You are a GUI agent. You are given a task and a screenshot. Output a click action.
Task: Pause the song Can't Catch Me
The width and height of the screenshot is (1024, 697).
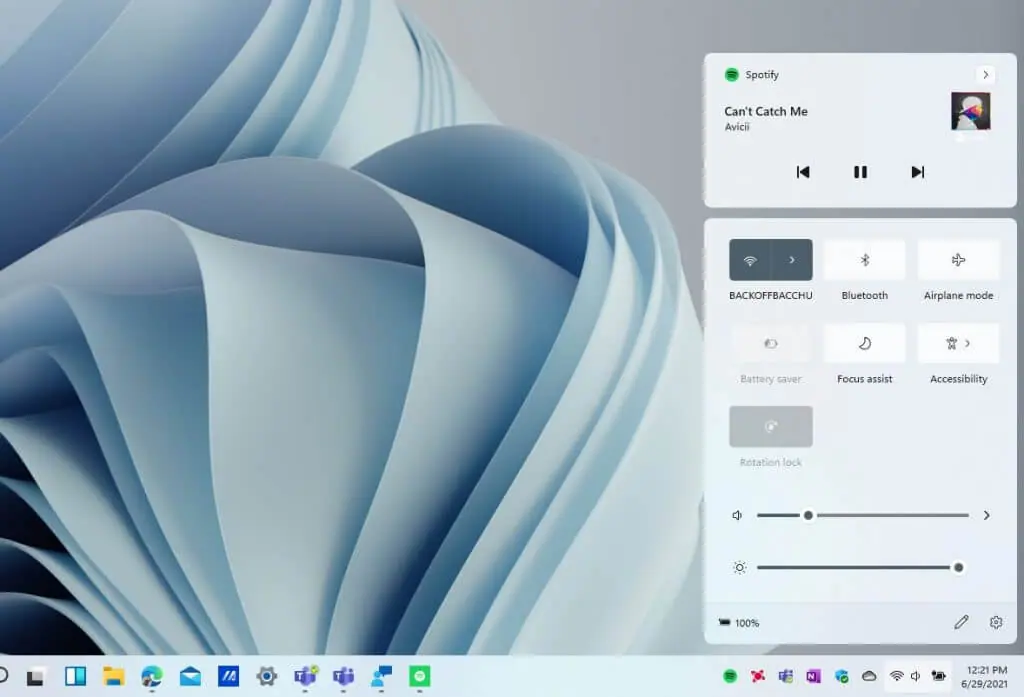click(x=860, y=172)
